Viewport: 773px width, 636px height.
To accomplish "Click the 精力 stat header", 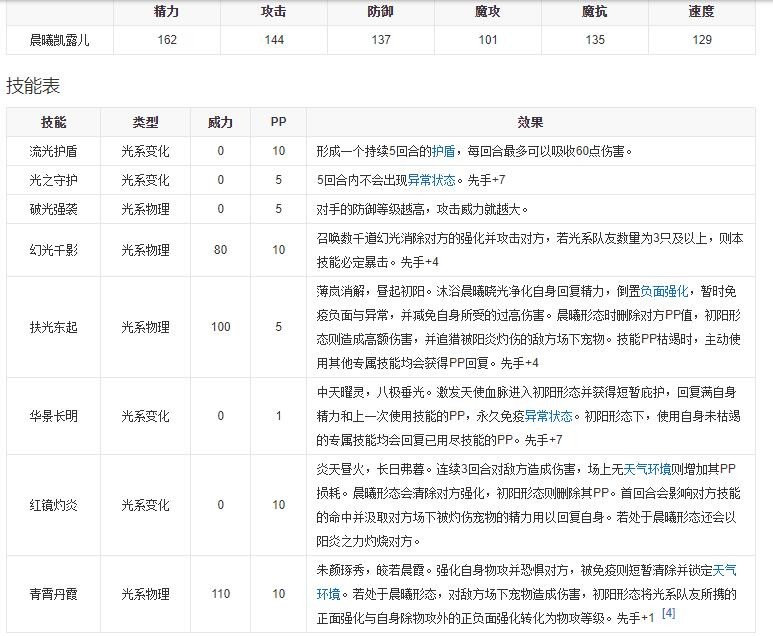I will 166,12.
